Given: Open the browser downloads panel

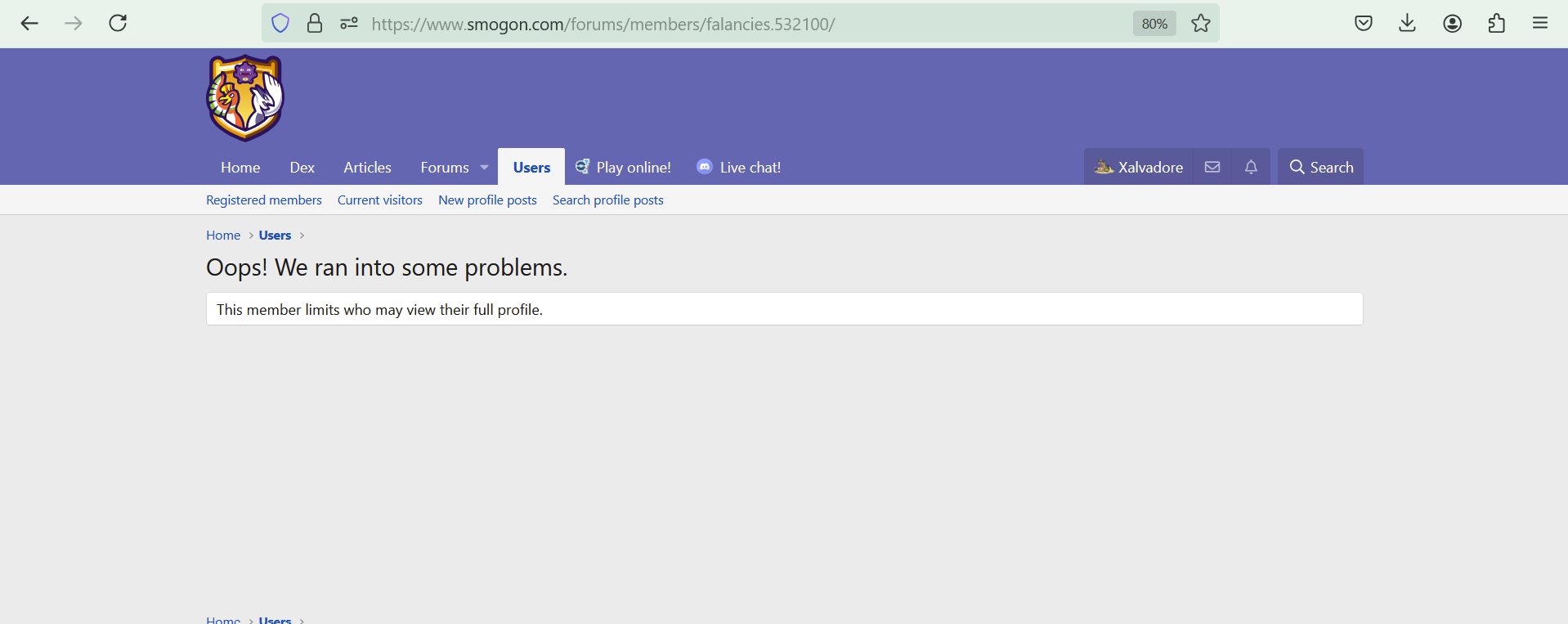Looking at the screenshot, I should click(x=1408, y=23).
